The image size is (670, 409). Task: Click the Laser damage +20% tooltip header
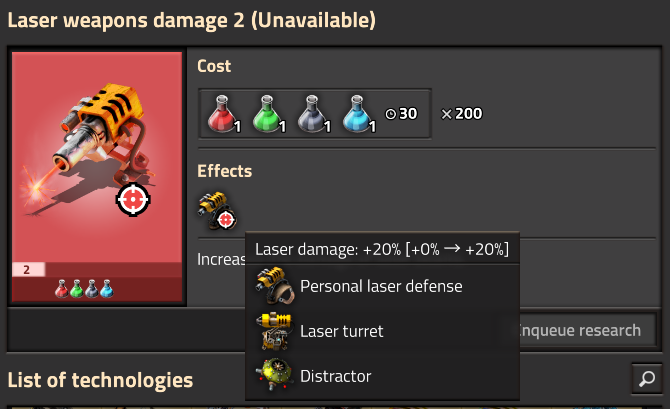point(382,249)
